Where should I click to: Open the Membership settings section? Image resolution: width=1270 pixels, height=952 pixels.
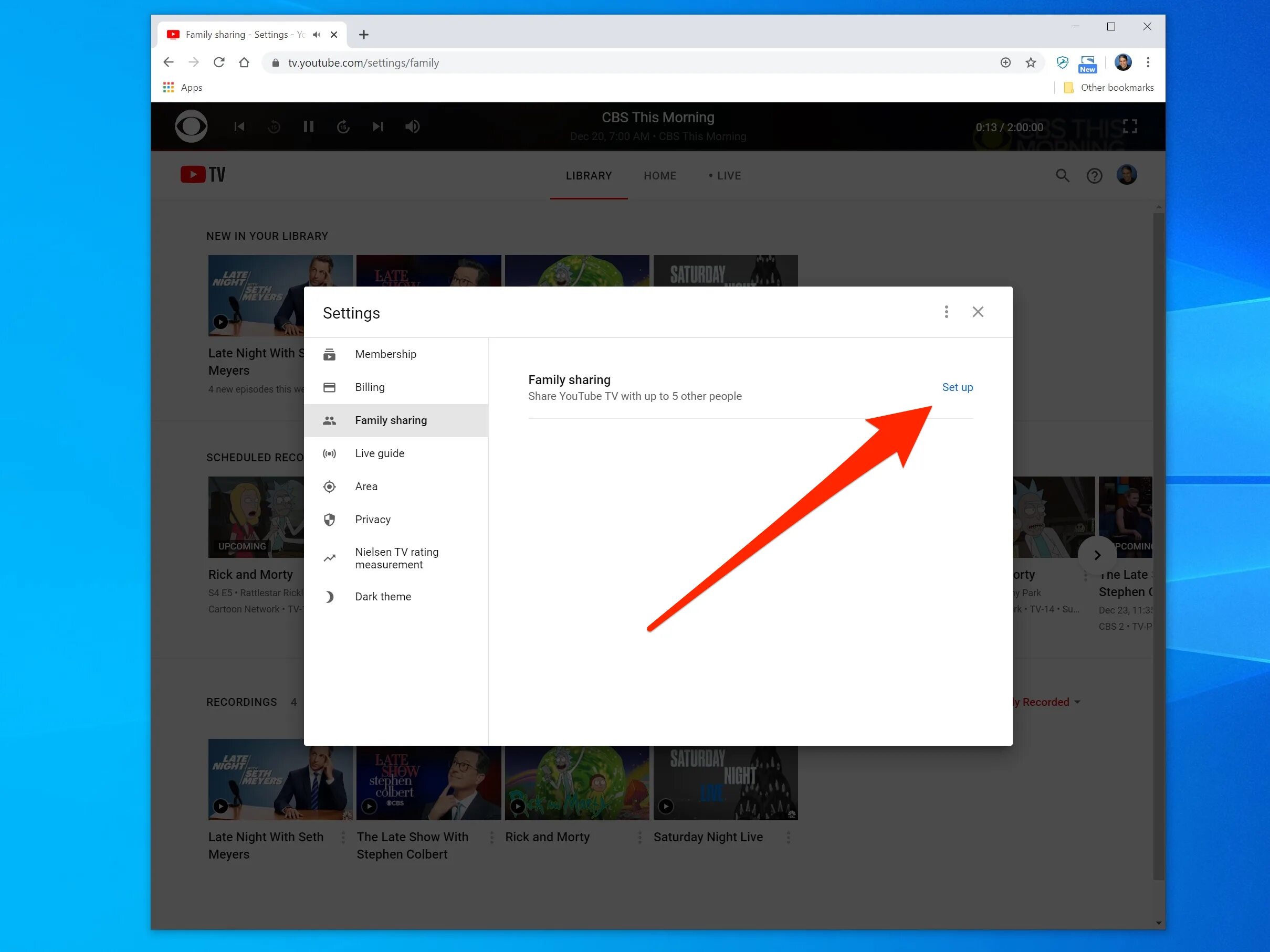[x=396, y=354]
